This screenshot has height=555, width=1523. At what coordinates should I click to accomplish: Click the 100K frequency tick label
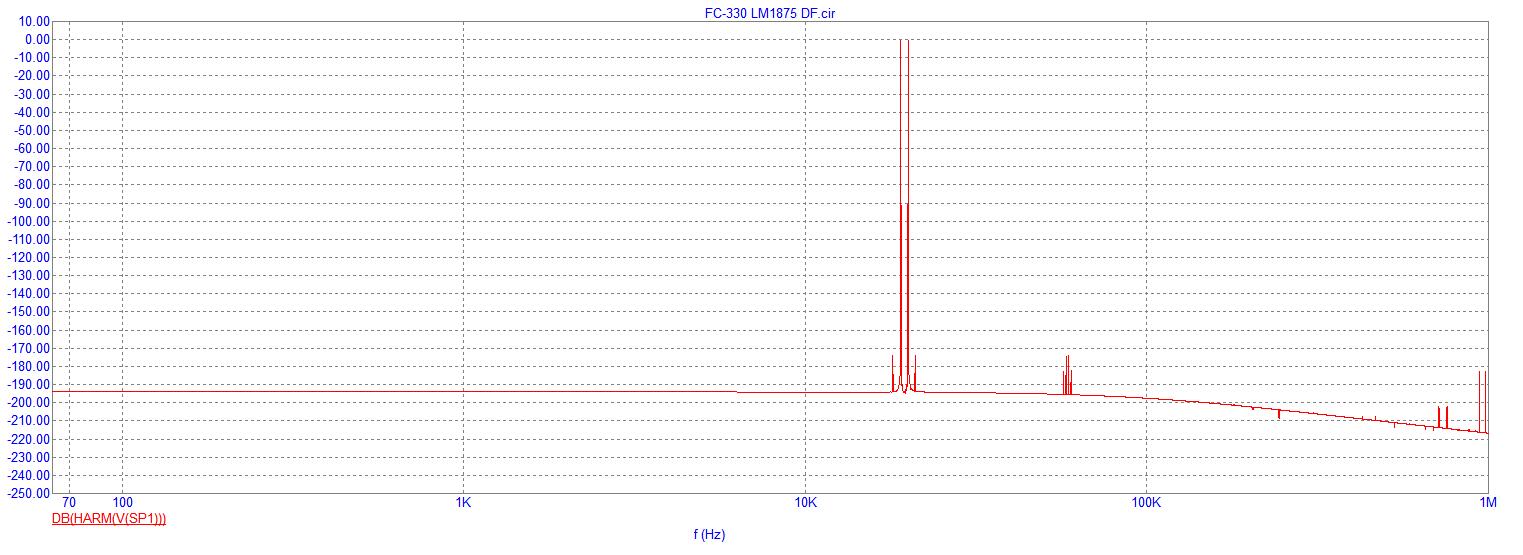click(x=1146, y=502)
